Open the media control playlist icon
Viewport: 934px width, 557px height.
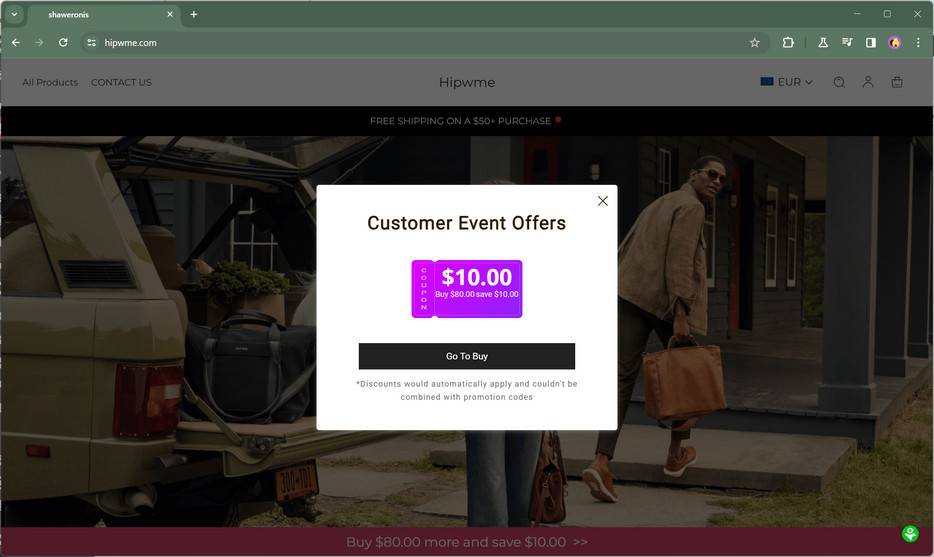(846, 43)
